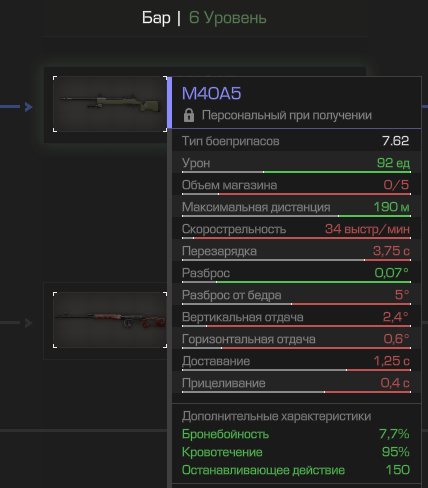Click the Тип боеприпасов 7.62 row
Viewport: 428px width, 488px height.
pos(296,141)
